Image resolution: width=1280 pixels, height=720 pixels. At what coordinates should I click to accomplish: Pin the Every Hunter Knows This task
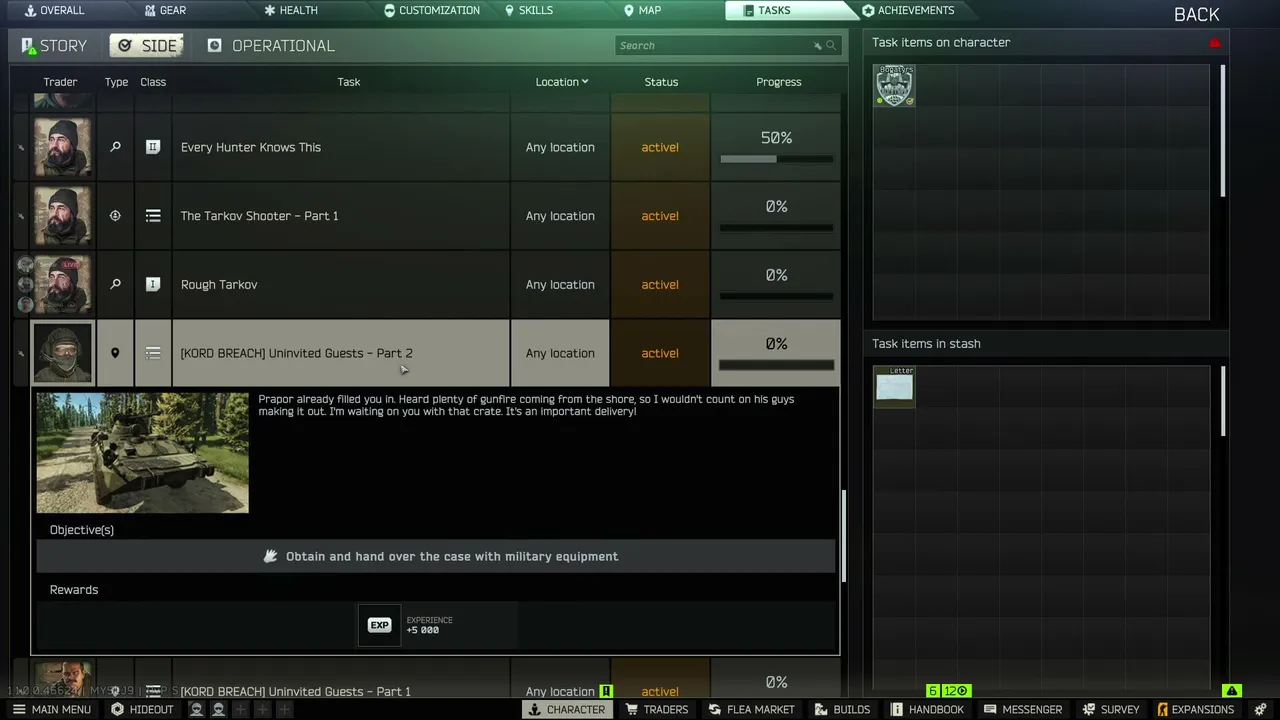click(x=21, y=147)
